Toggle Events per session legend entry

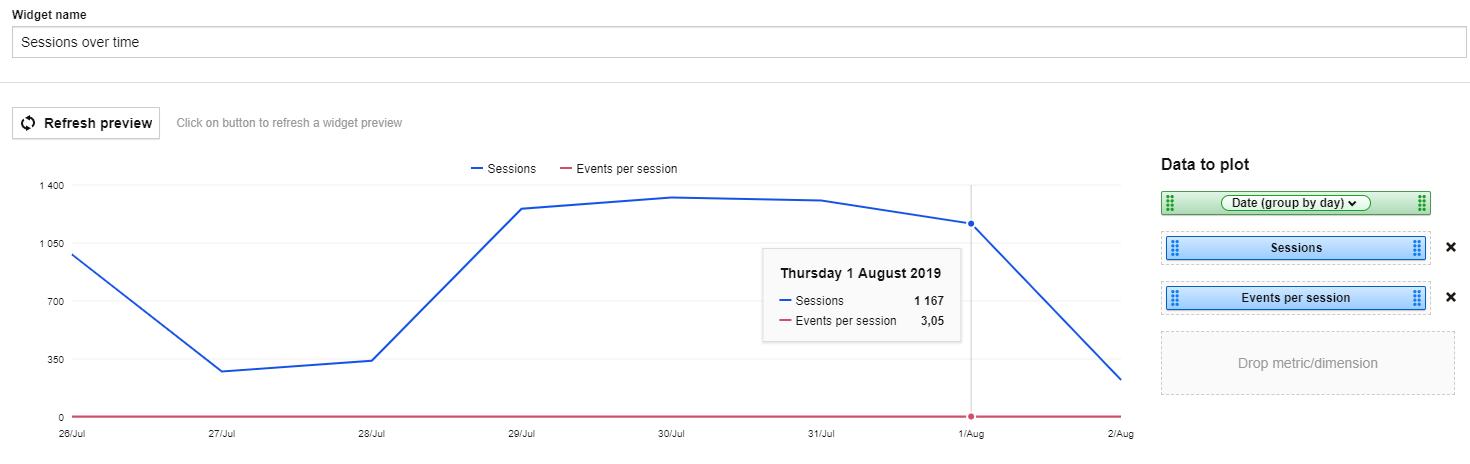pos(617,169)
